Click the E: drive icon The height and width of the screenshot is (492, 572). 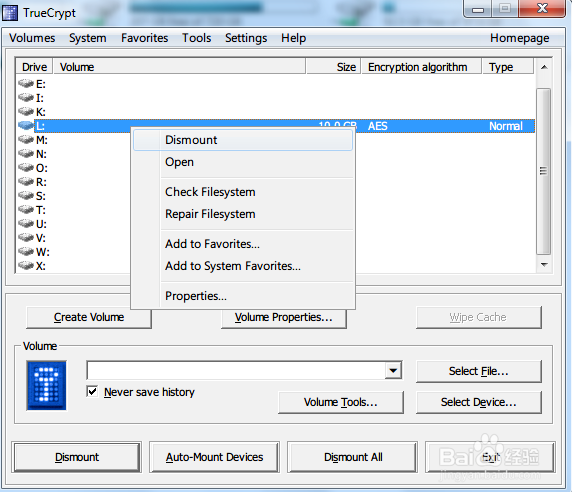[26, 84]
